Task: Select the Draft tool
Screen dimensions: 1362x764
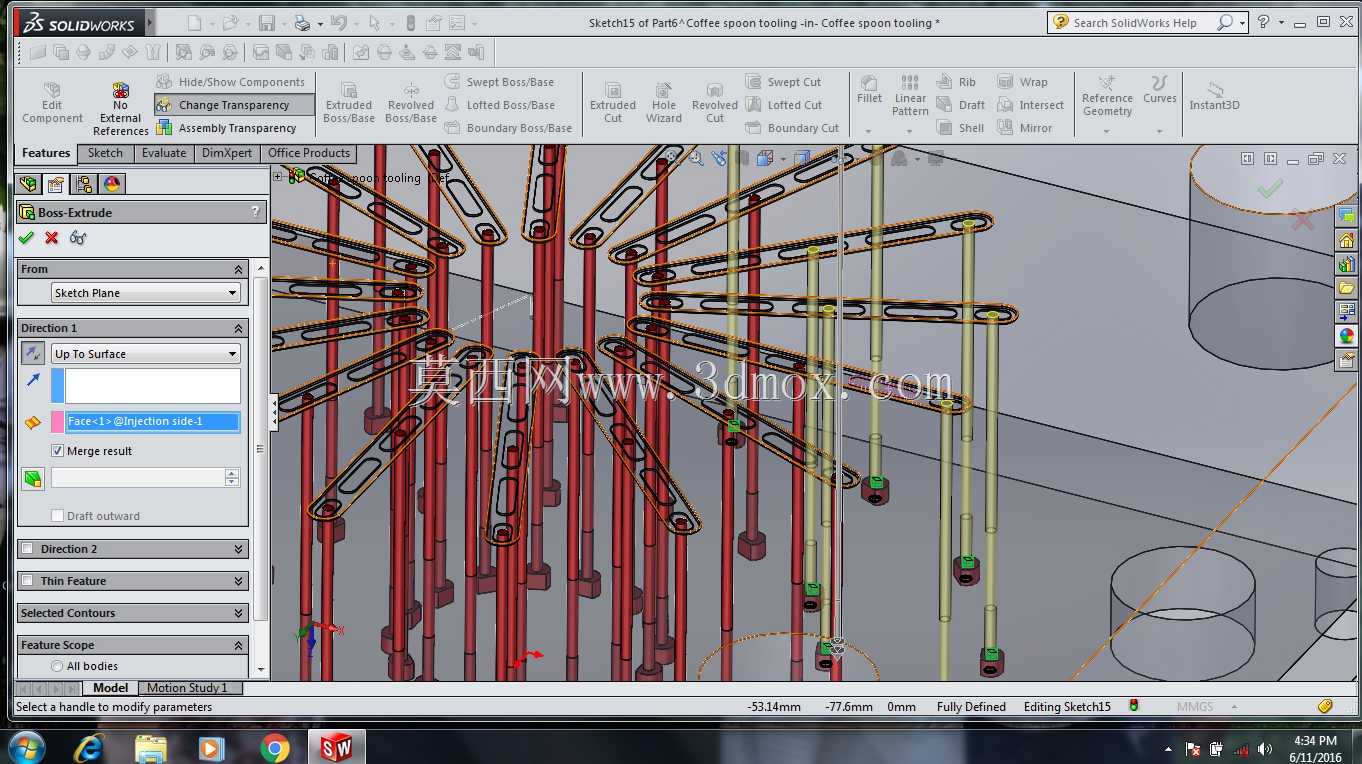Action: coord(961,105)
